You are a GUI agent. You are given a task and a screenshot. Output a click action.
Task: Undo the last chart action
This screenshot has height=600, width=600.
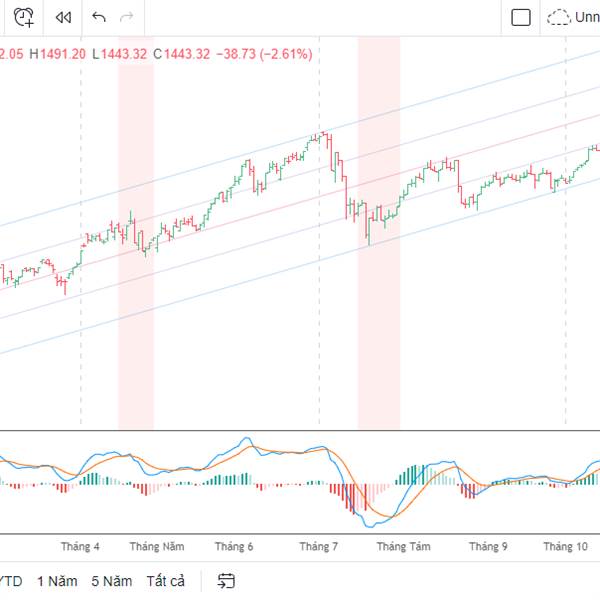click(98, 17)
